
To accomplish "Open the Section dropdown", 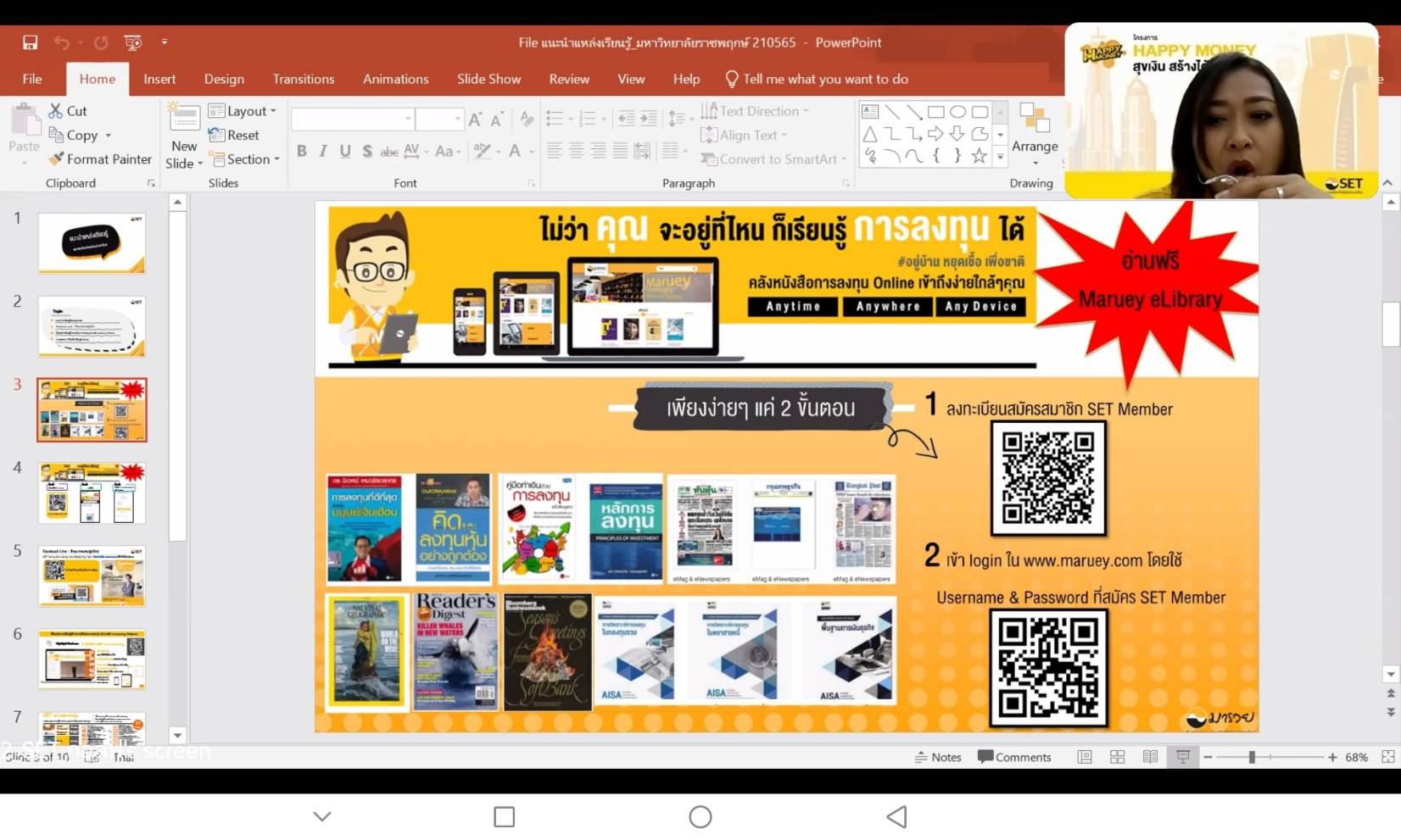I will click(243, 159).
